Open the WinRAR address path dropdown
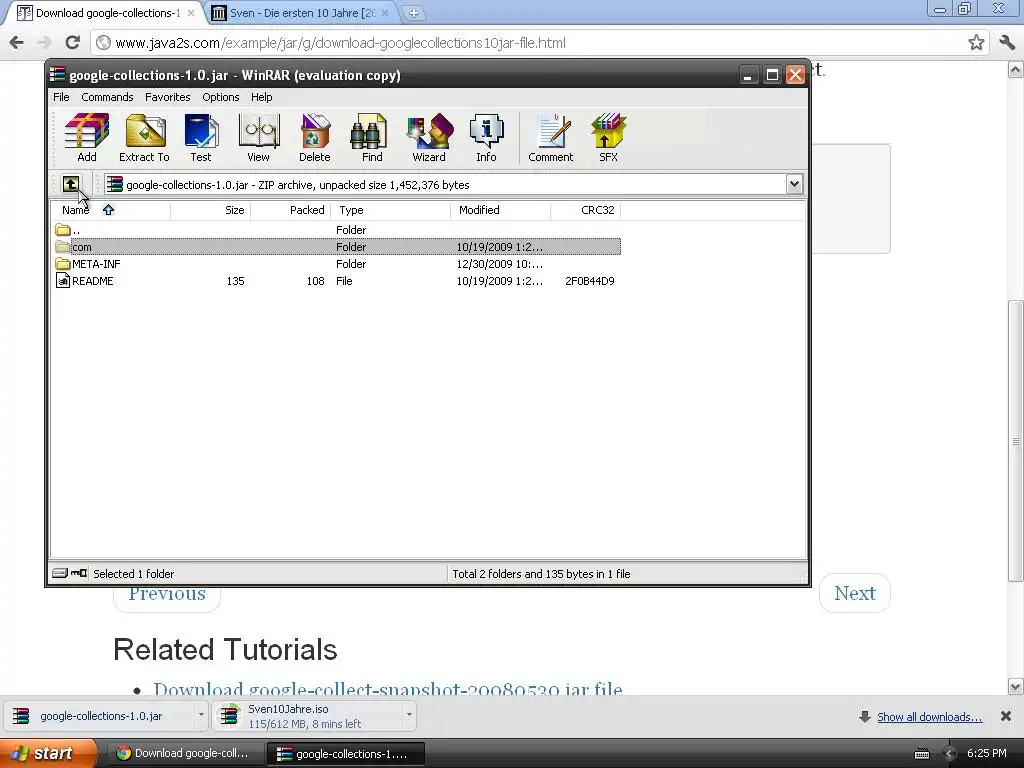 point(794,184)
